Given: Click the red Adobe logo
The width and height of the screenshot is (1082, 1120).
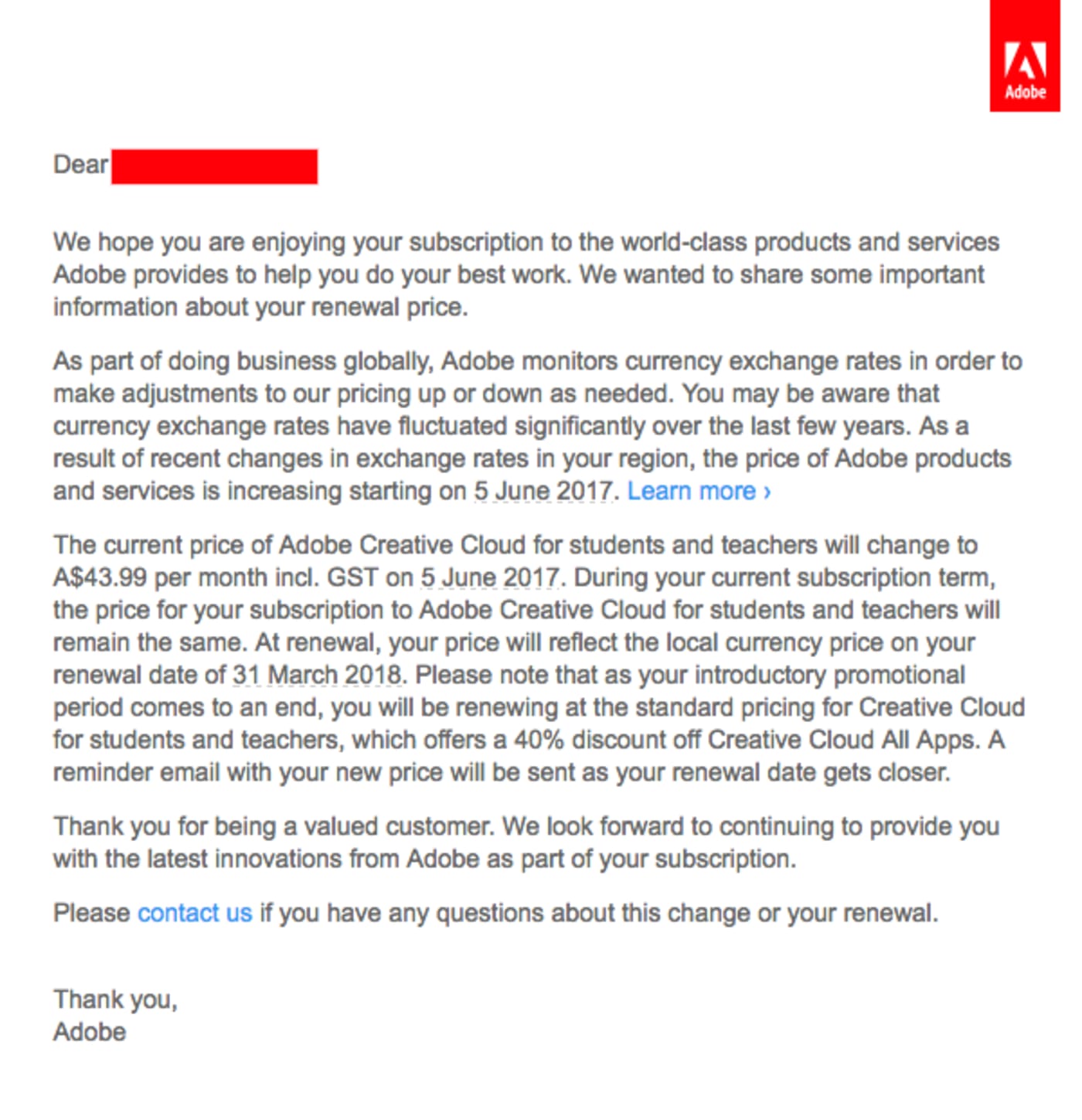Looking at the screenshot, I should [1025, 56].
